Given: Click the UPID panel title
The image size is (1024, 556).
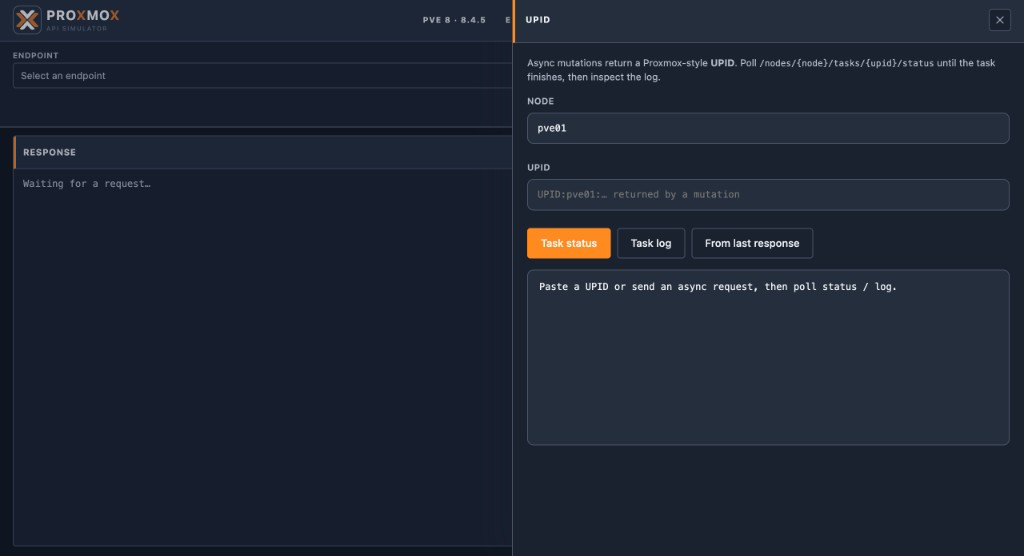Looking at the screenshot, I should click(537, 20).
